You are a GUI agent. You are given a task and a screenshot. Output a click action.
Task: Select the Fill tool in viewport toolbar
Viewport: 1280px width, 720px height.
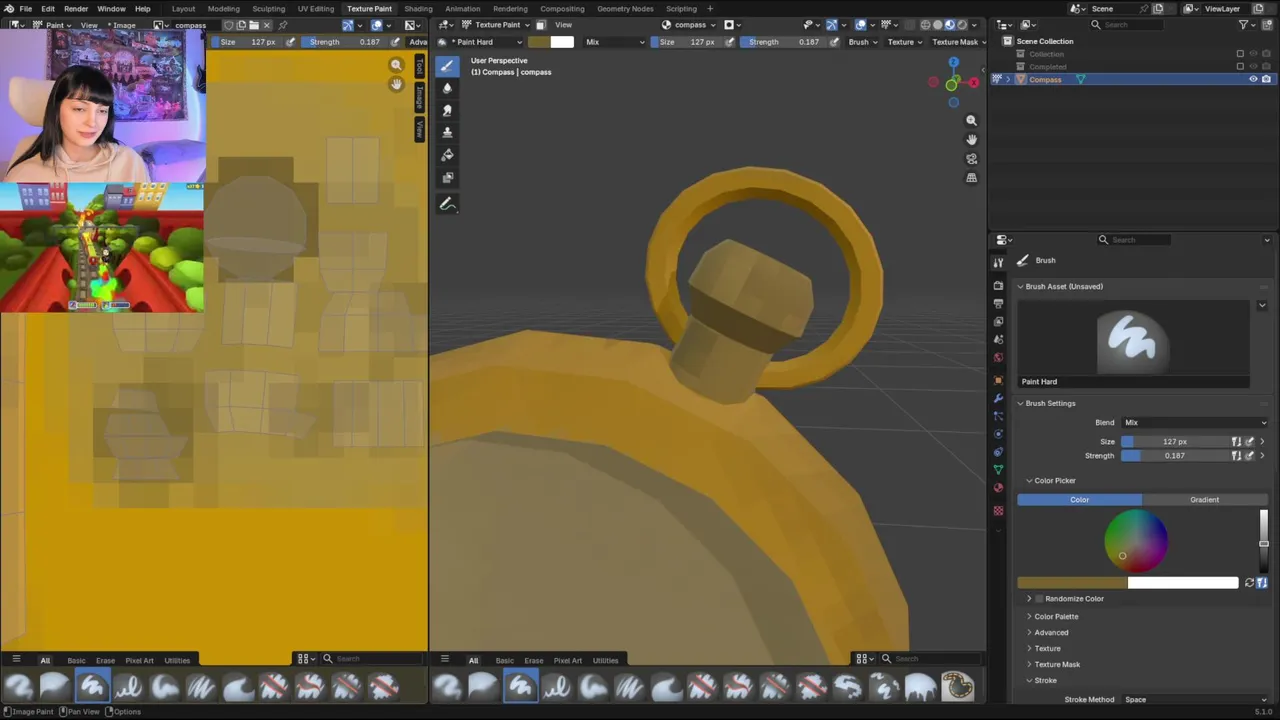447,154
